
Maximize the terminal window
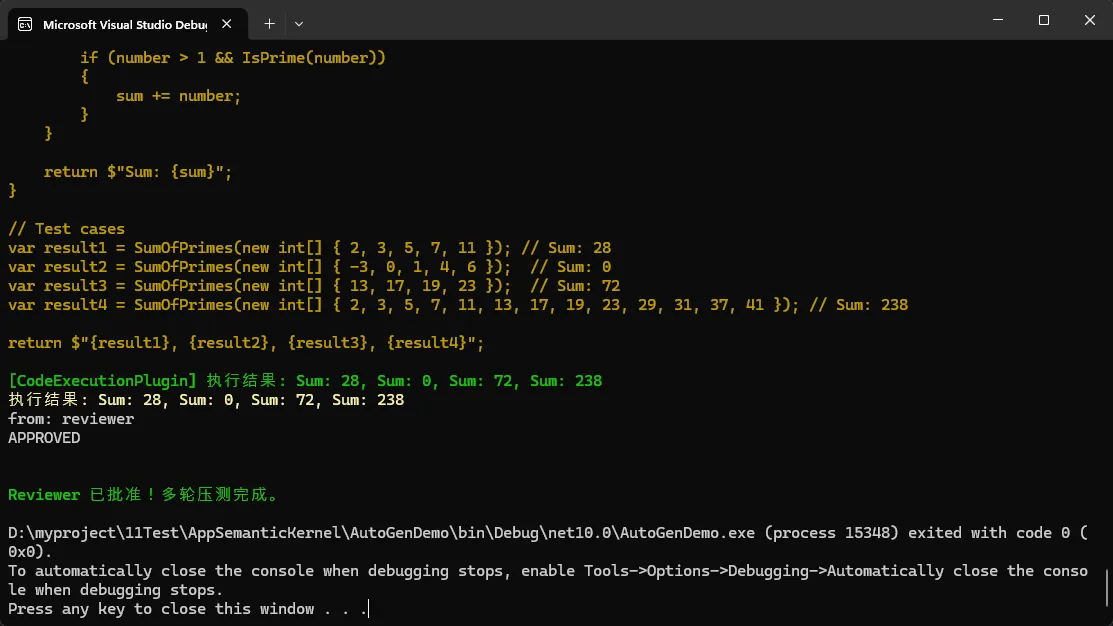(x=1043, y=20)
